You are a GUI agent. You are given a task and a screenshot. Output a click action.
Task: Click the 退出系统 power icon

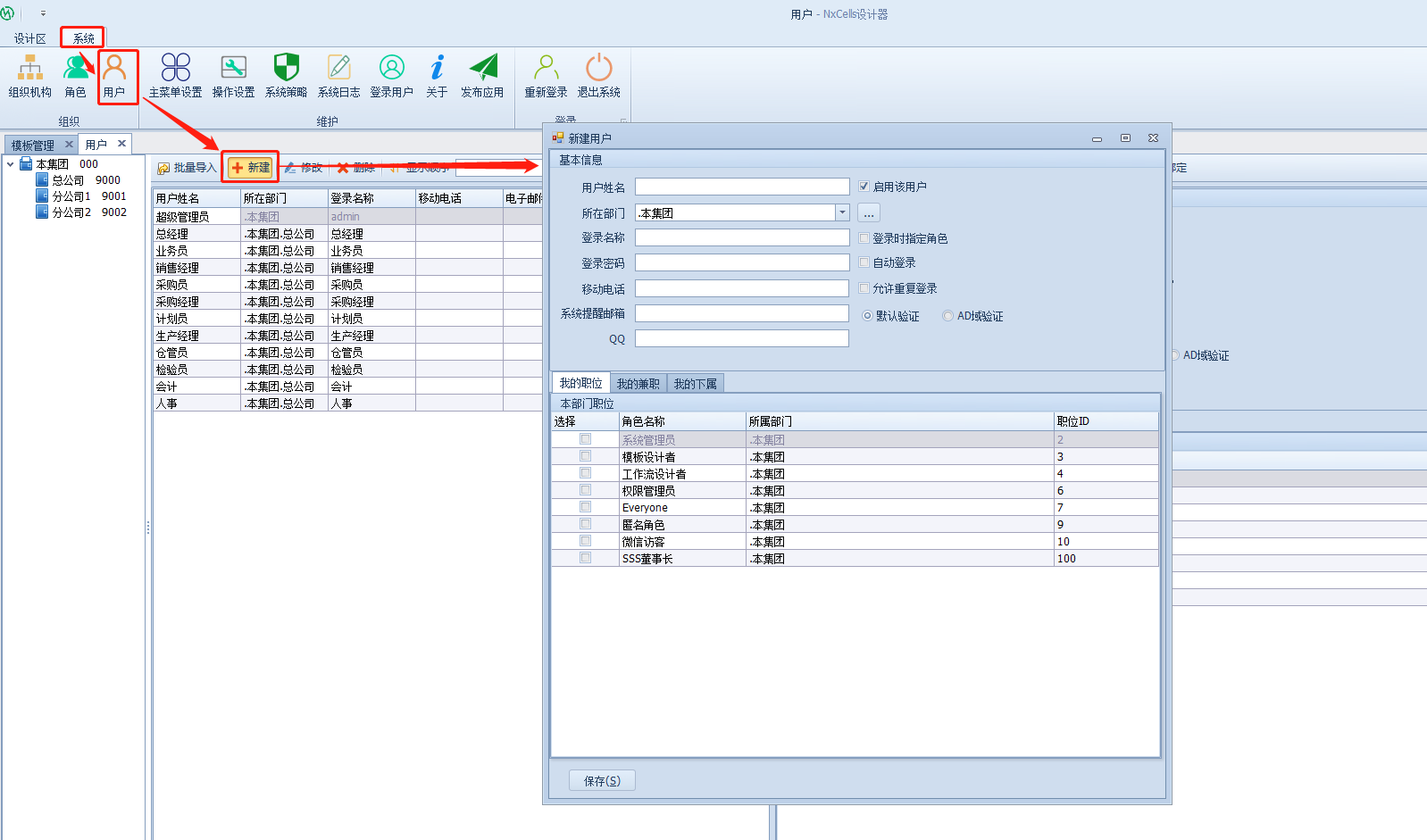tap(598, 75)
